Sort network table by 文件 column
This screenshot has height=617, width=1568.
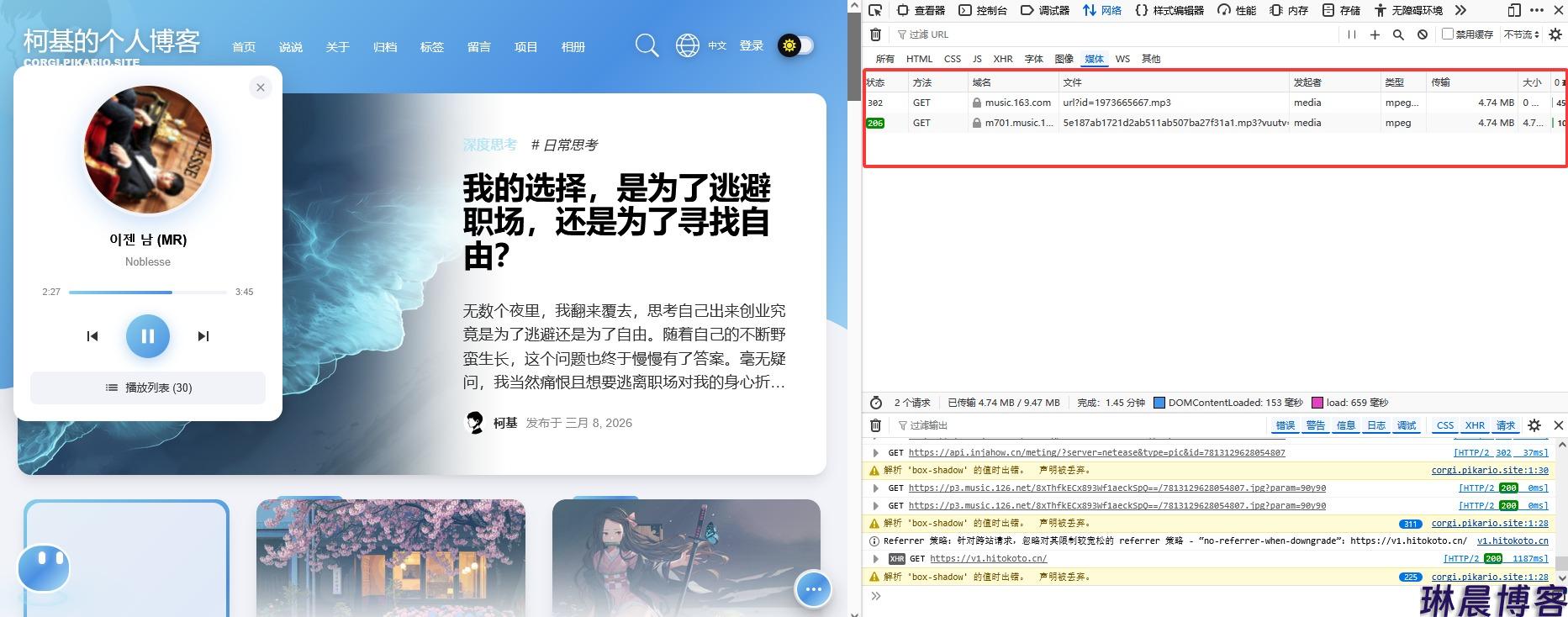(x=1174, y=82)
